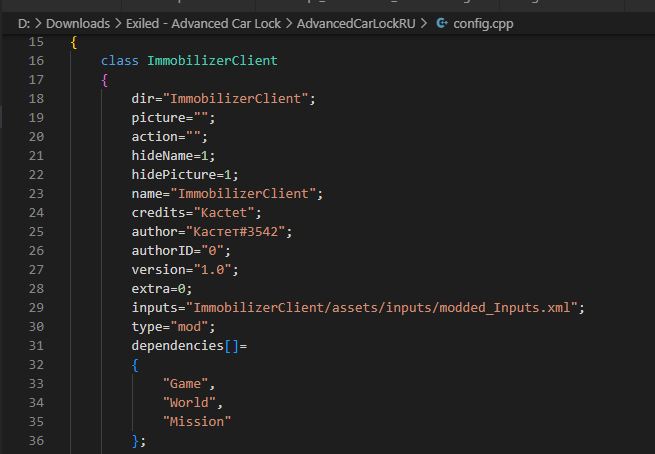This screenshot has height=454, width=655.
Task: Click the picture="" line
Action: tap(173, 118)
